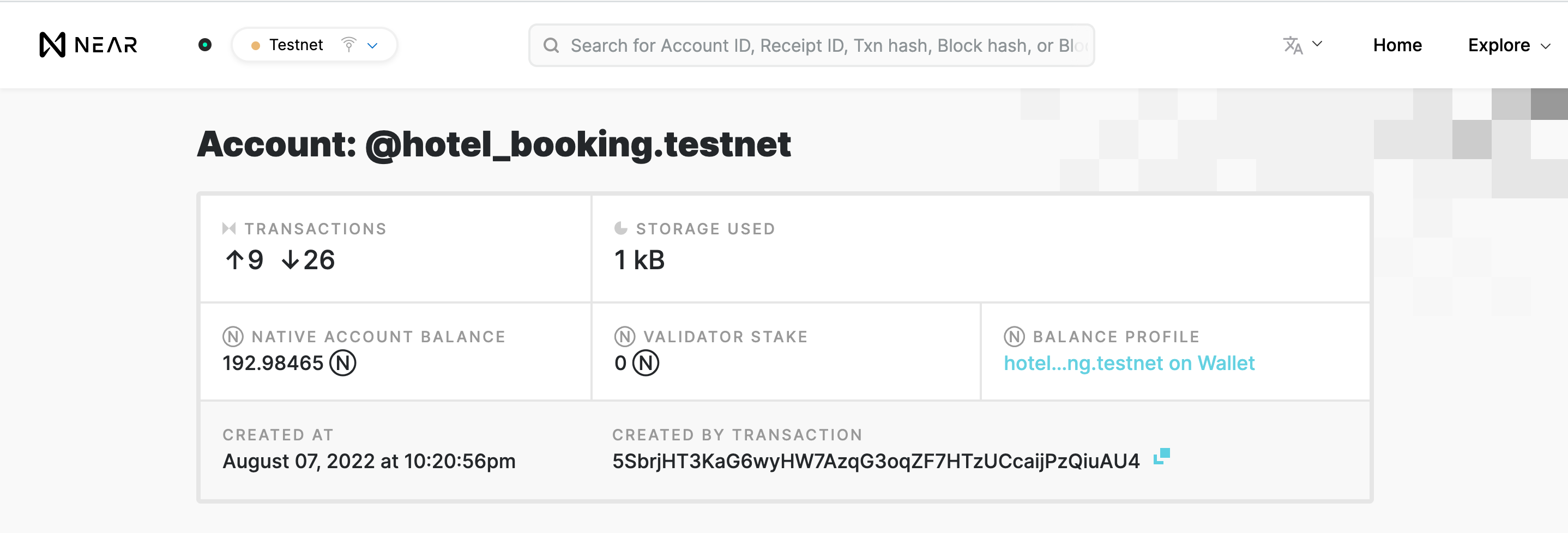Focus the Account ID search field
The height and width of the screenshot is (533, 1568).
pos(811,45)
